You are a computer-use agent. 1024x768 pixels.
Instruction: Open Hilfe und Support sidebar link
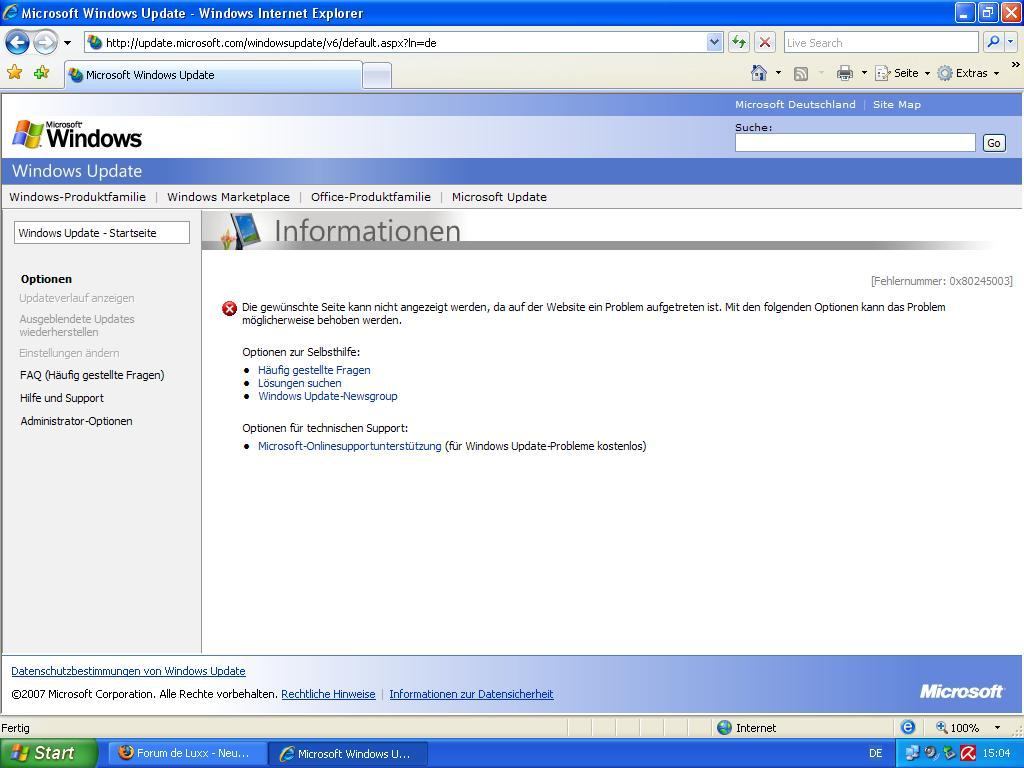(x=62, y=398)
